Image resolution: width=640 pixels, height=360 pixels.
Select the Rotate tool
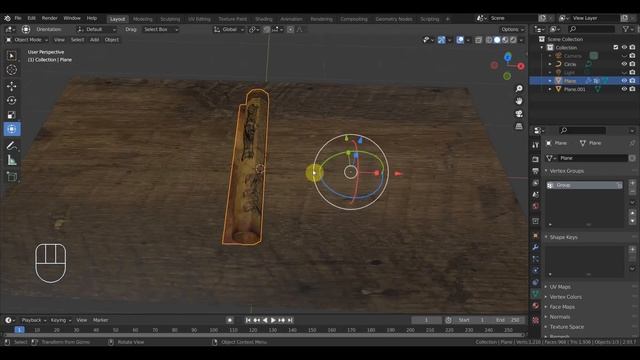click(x=11, y=100)
